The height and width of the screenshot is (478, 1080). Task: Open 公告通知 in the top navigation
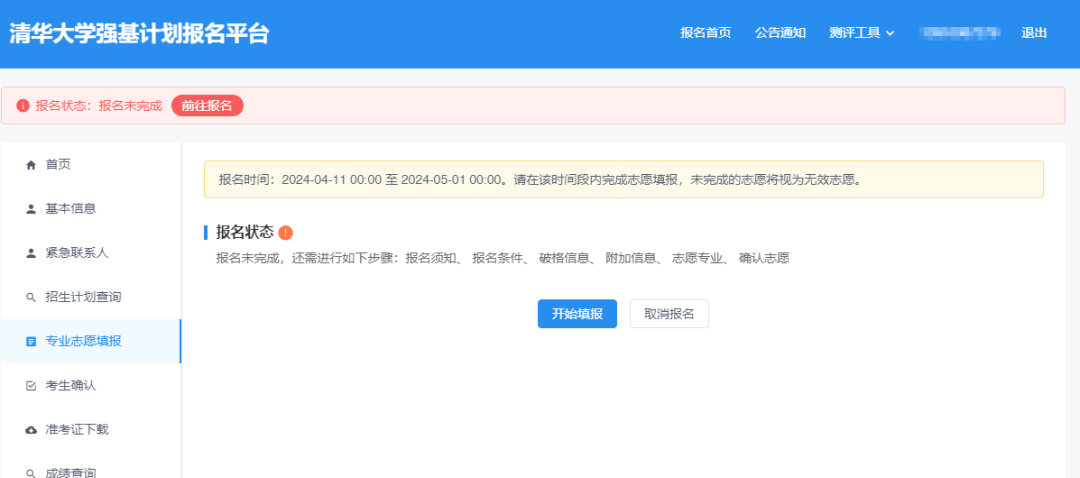[x=780, y=32]
